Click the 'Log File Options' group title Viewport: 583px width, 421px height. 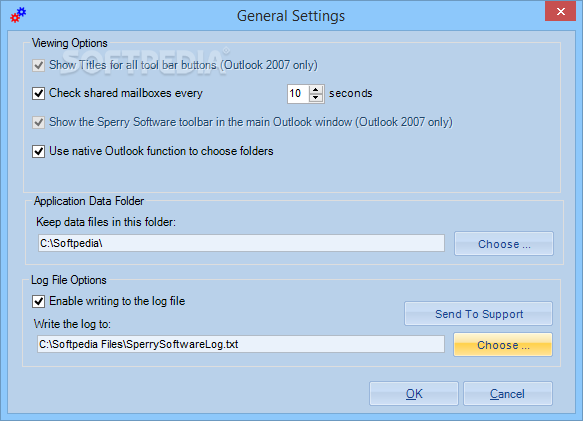[x=69, y=280]
